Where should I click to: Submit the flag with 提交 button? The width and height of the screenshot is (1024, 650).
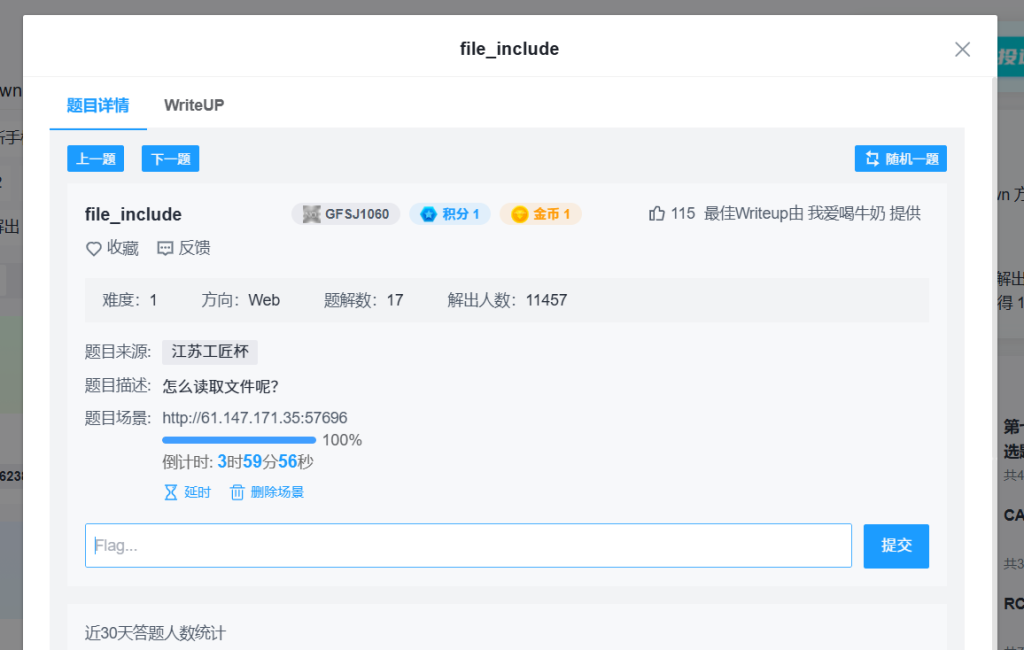(x=896, y=546)
